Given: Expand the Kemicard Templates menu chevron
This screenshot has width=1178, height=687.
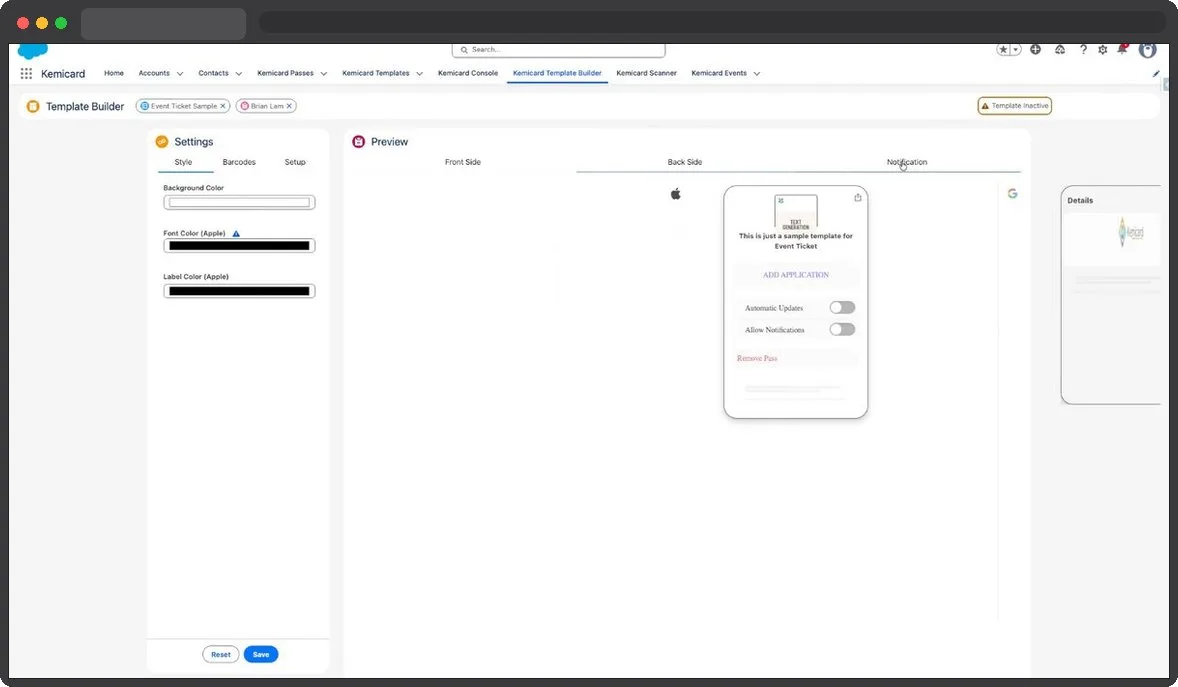Looking at the screenshot, I should (x=419, y=74).
